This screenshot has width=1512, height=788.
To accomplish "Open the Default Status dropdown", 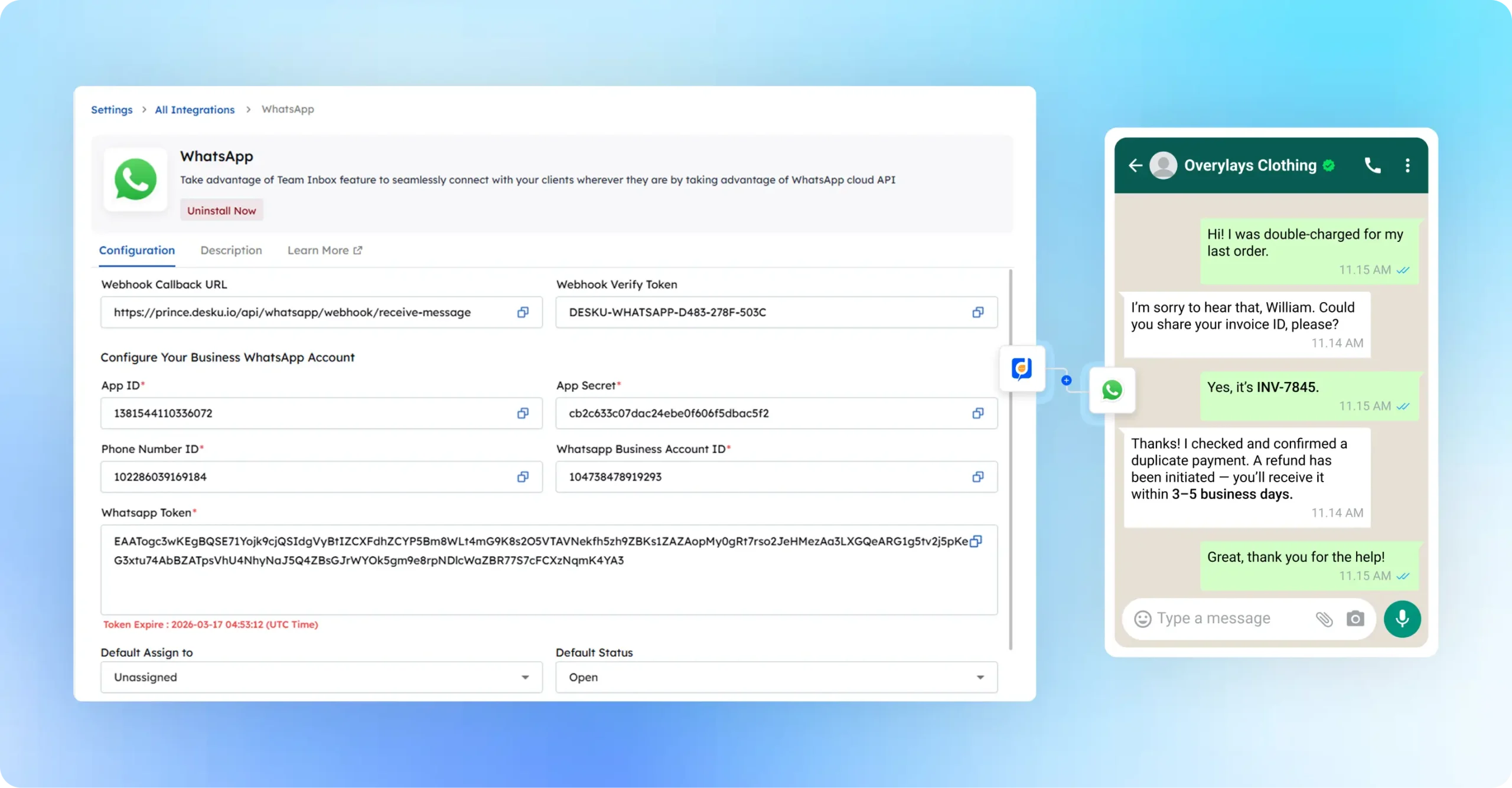I will coord(979,677).
